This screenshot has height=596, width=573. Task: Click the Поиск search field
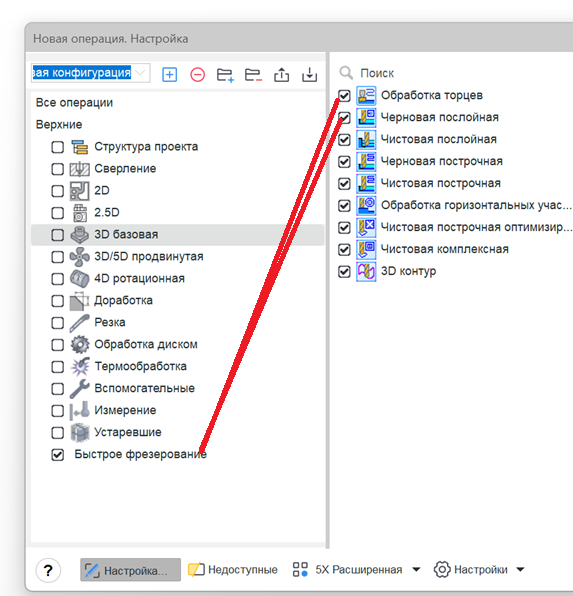click(454, 73)
